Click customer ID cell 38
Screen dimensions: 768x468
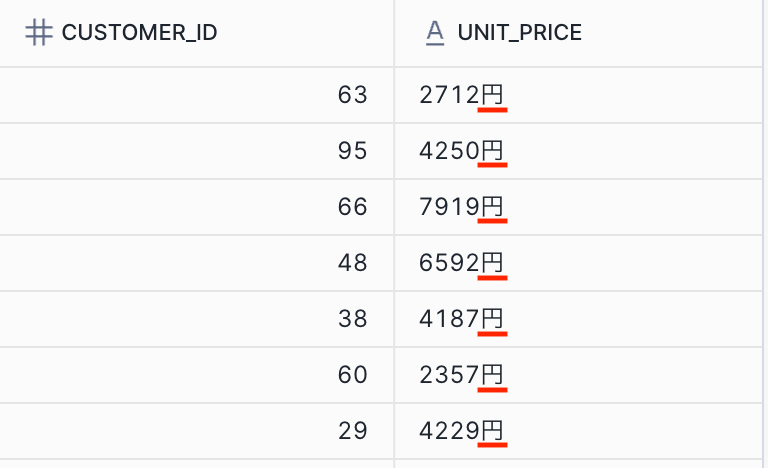click(352, 319)
